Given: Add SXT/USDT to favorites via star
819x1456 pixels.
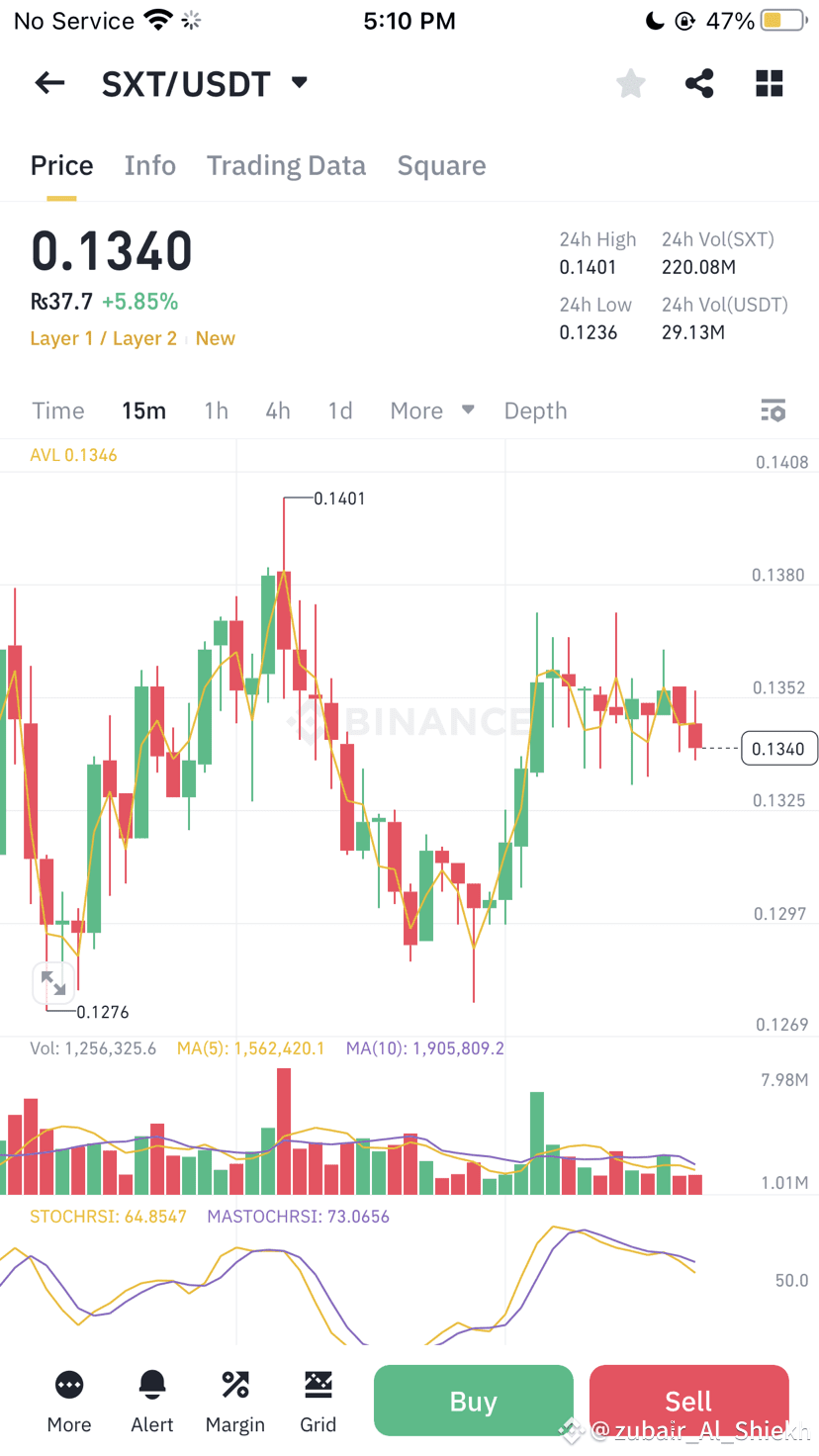Looking at the screenshot, I should (630, 82).
